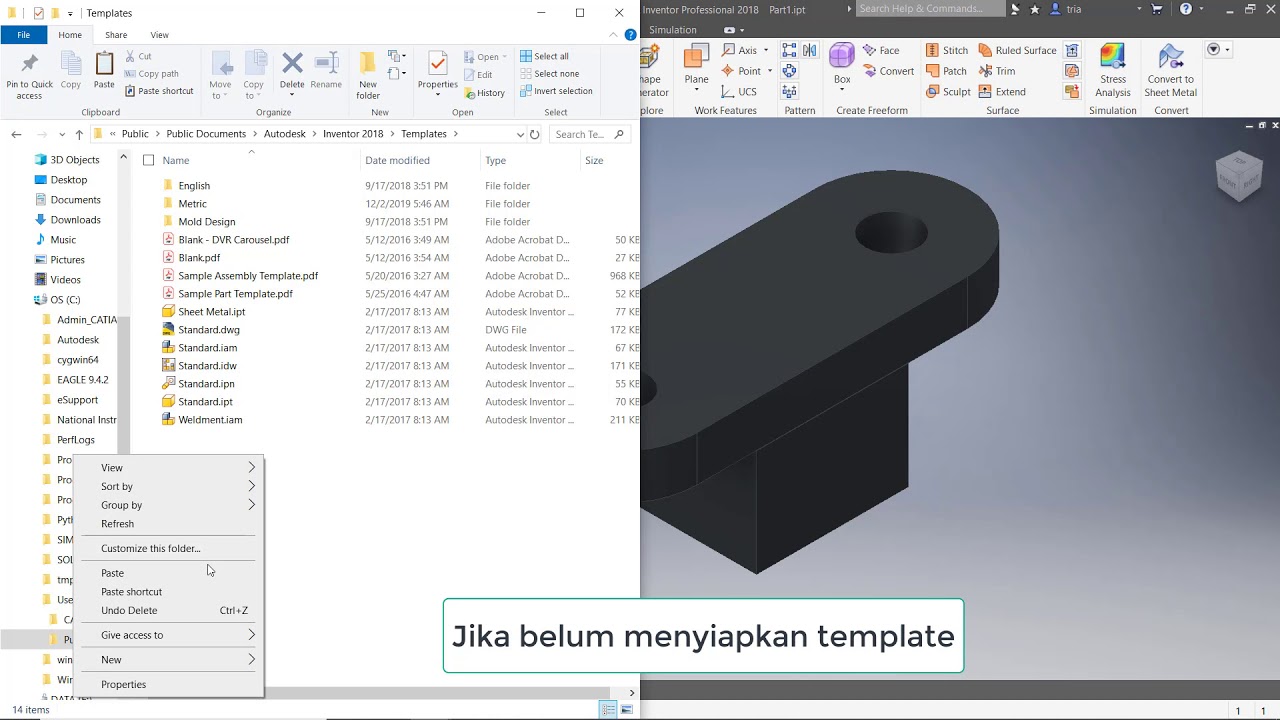This screenshot has width=1280, height=720.
Task: Click the Search Templates field
Action: coord(589,134)
